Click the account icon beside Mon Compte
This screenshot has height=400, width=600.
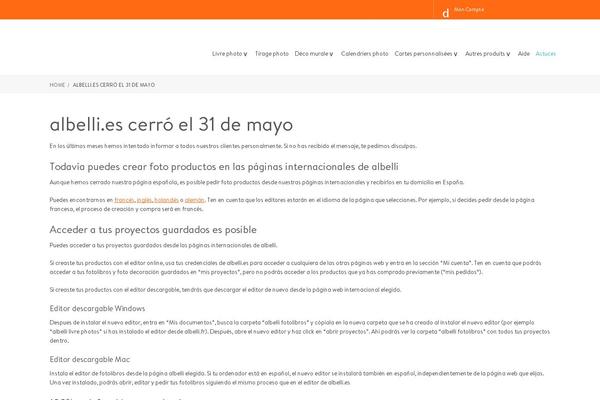tap(445, 13)
